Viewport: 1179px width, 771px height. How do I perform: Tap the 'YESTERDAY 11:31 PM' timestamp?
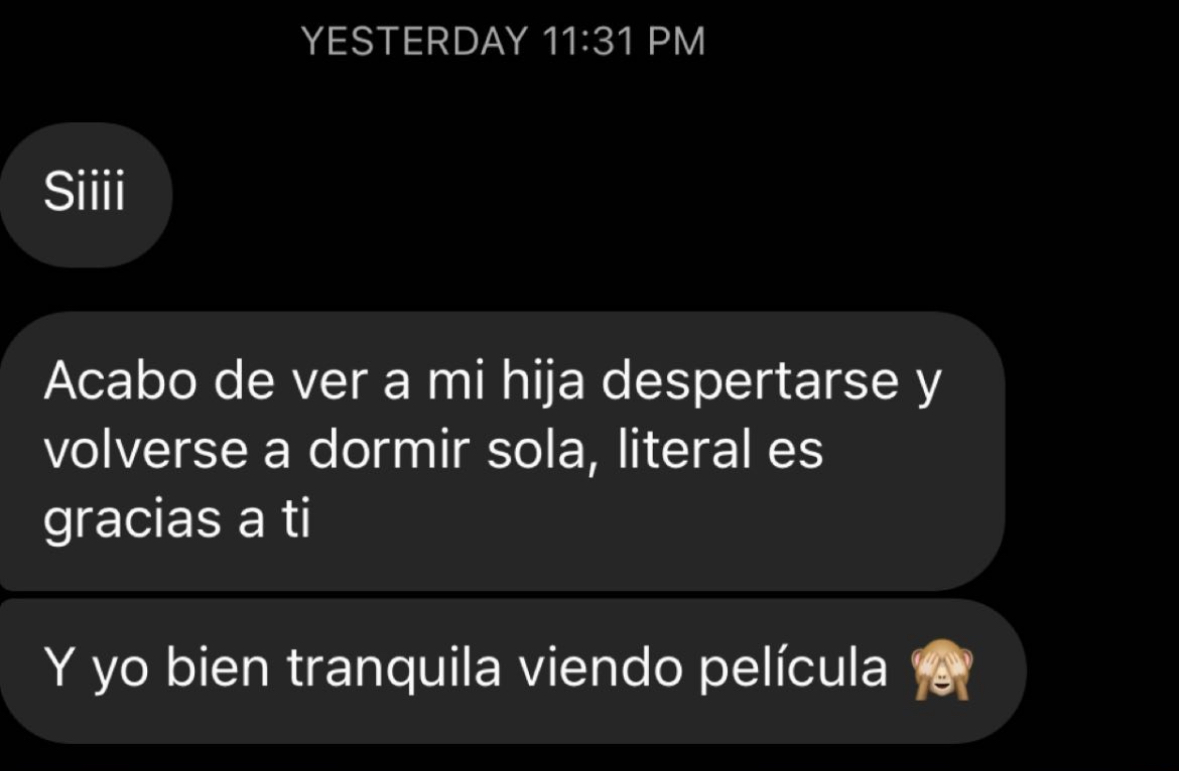pyautogui.click(x=502, y=41)
